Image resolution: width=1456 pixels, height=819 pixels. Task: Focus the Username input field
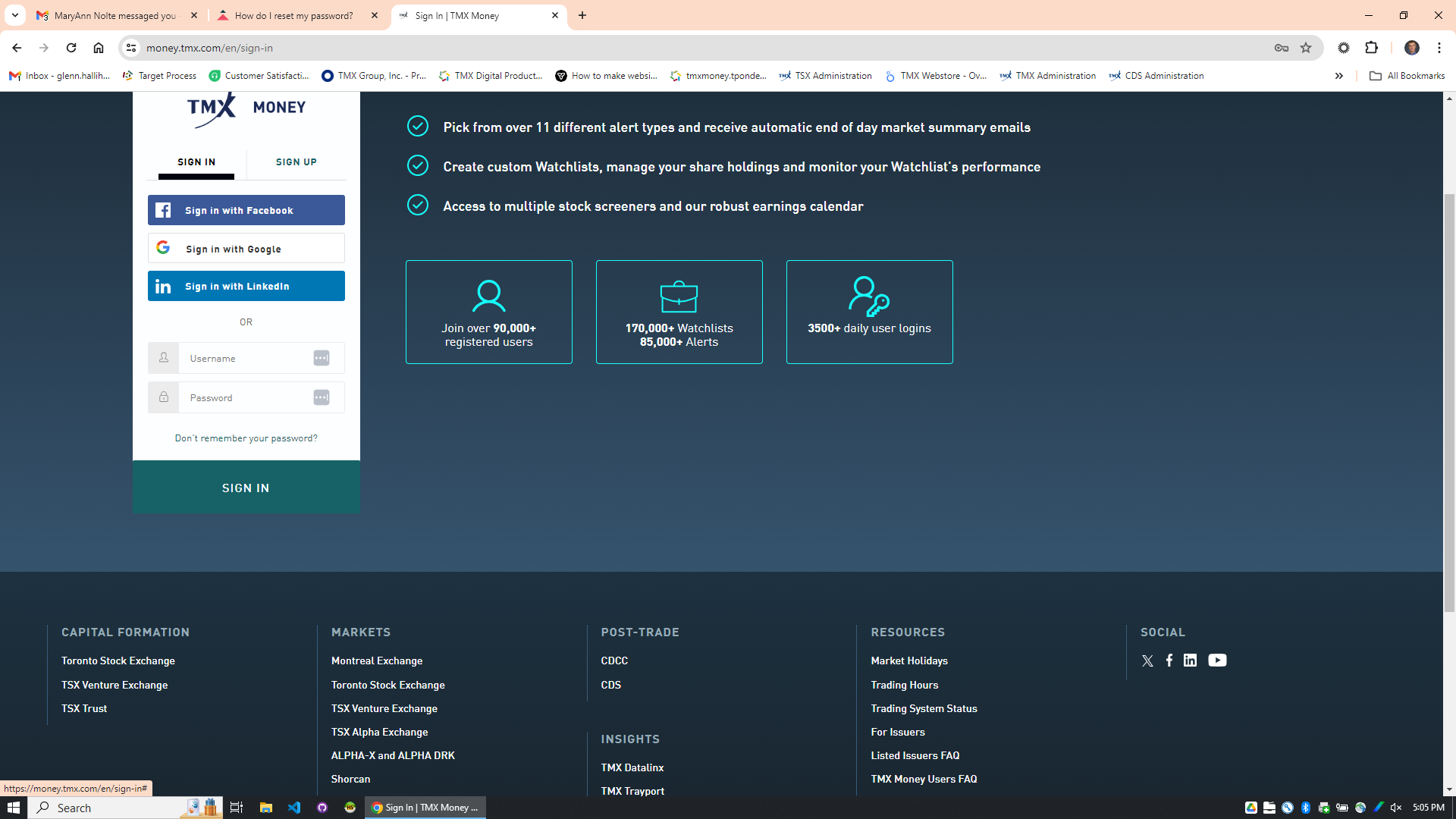[x=246, y=358]
